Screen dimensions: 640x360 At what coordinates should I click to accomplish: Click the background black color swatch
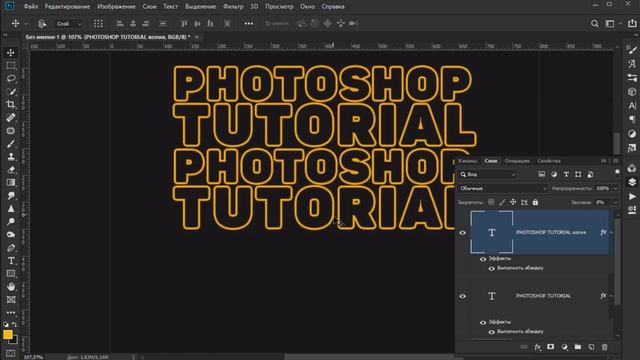click(14, 340)
